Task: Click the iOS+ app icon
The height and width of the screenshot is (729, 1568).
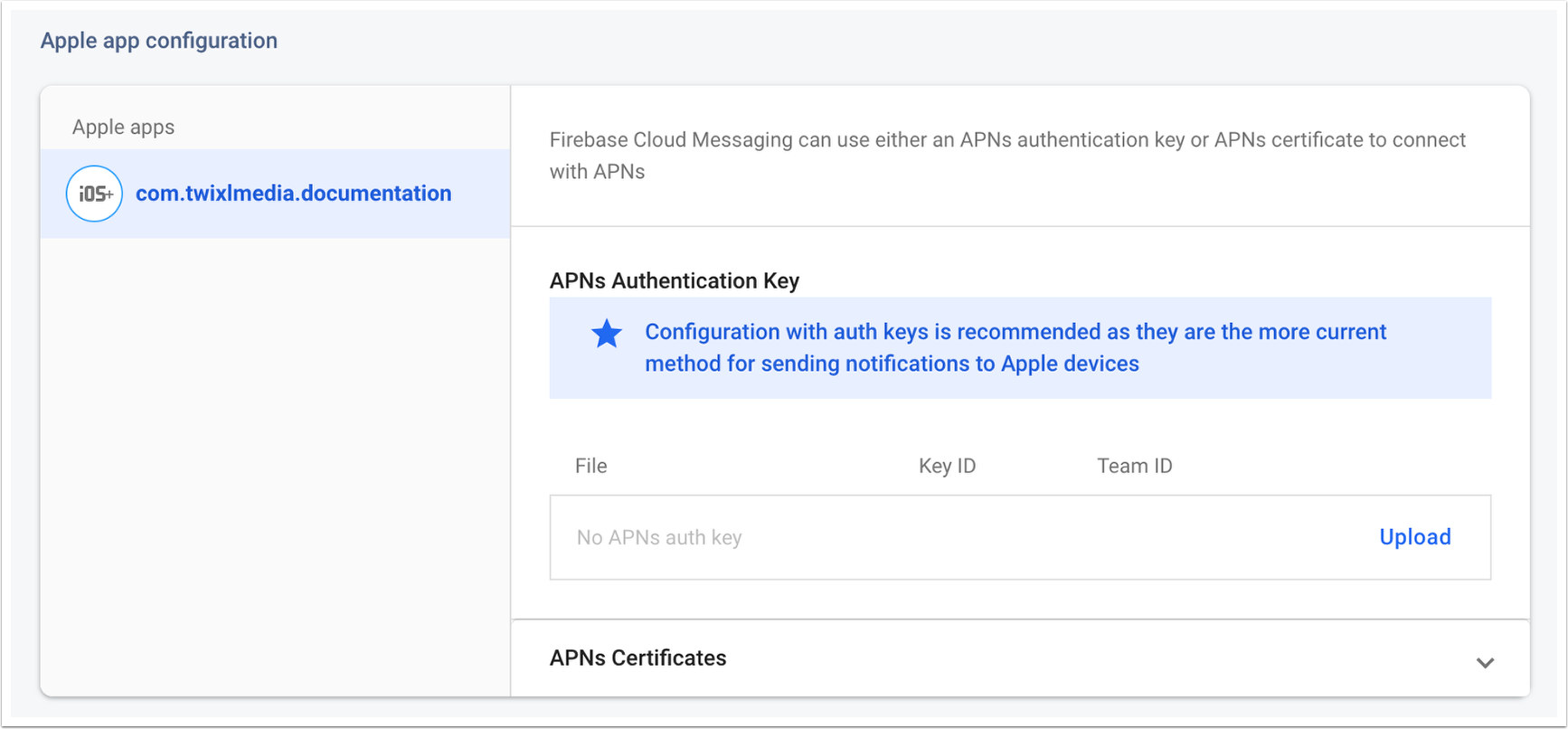Action: [94, 194]
